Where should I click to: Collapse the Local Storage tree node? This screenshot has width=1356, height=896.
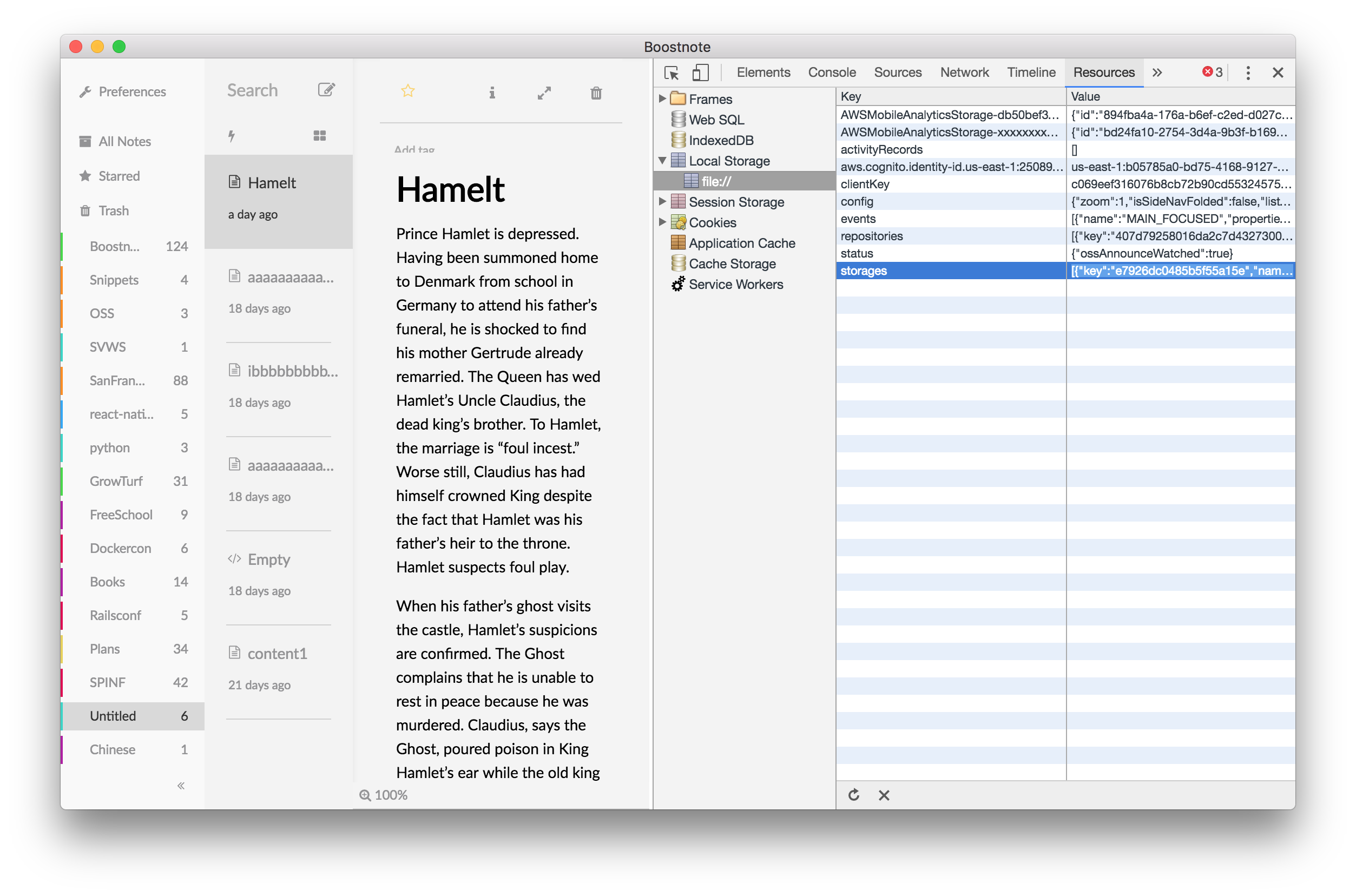662,161
